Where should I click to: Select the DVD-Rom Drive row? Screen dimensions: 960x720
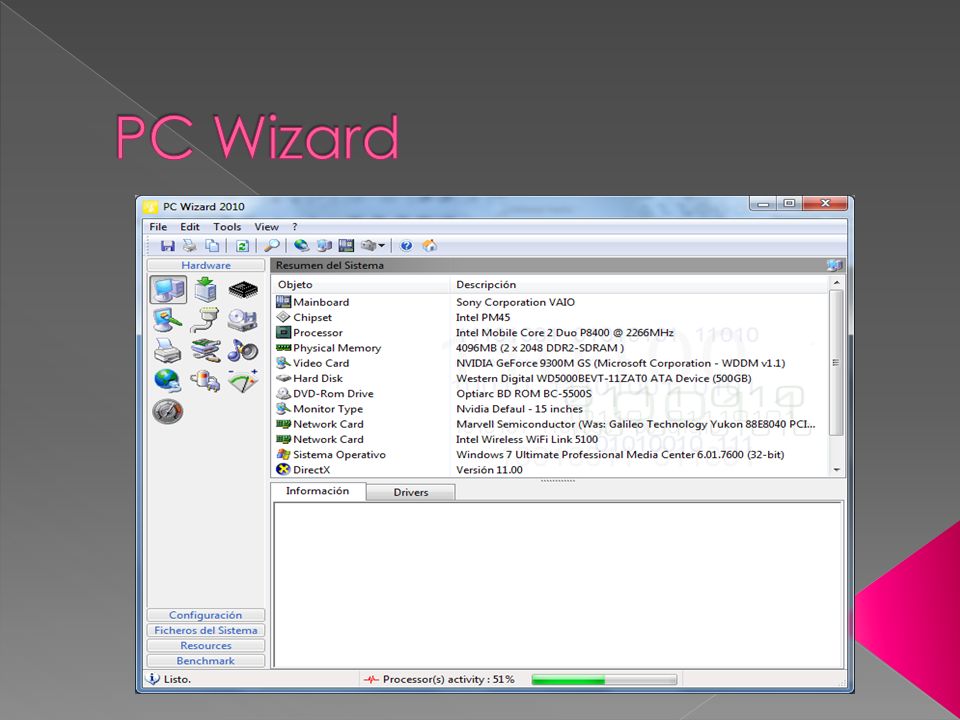(x=550, y=394)
